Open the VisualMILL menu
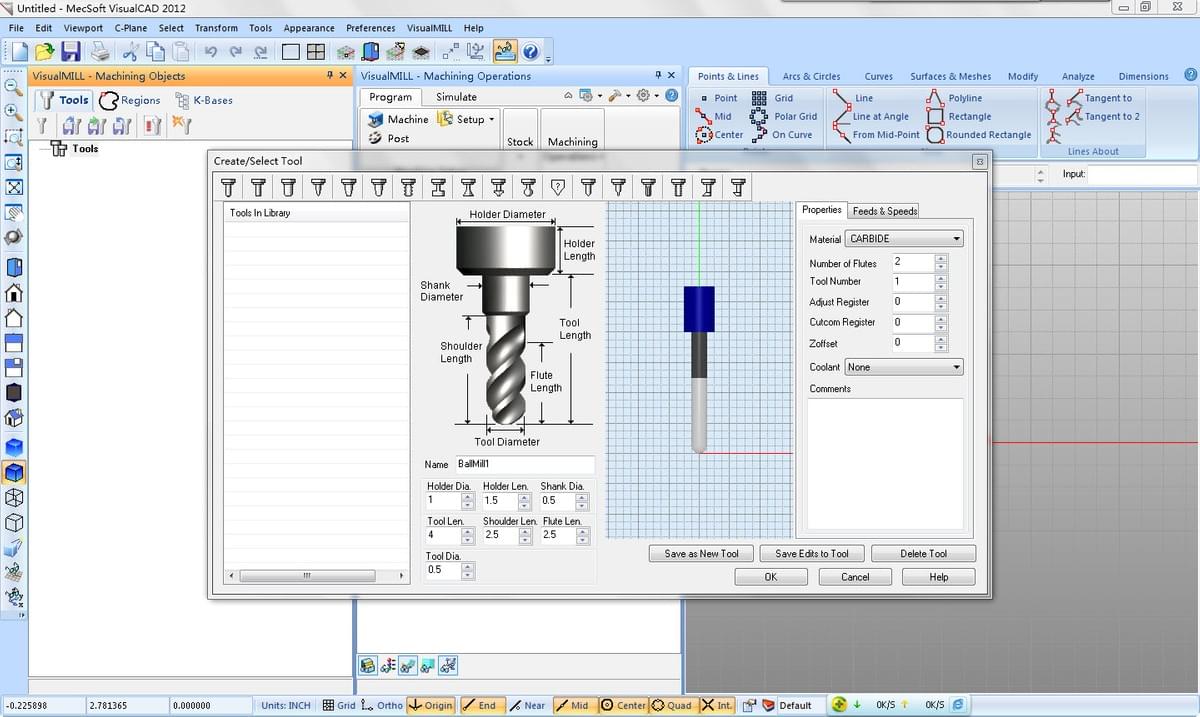1200x717 pixels. coord(428,28)
